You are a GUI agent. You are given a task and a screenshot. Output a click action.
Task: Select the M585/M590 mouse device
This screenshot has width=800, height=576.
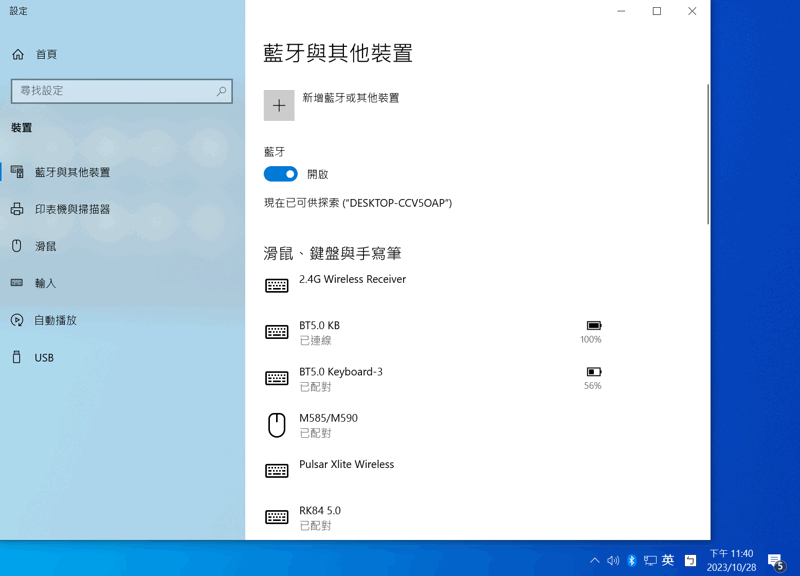[434, 425]
